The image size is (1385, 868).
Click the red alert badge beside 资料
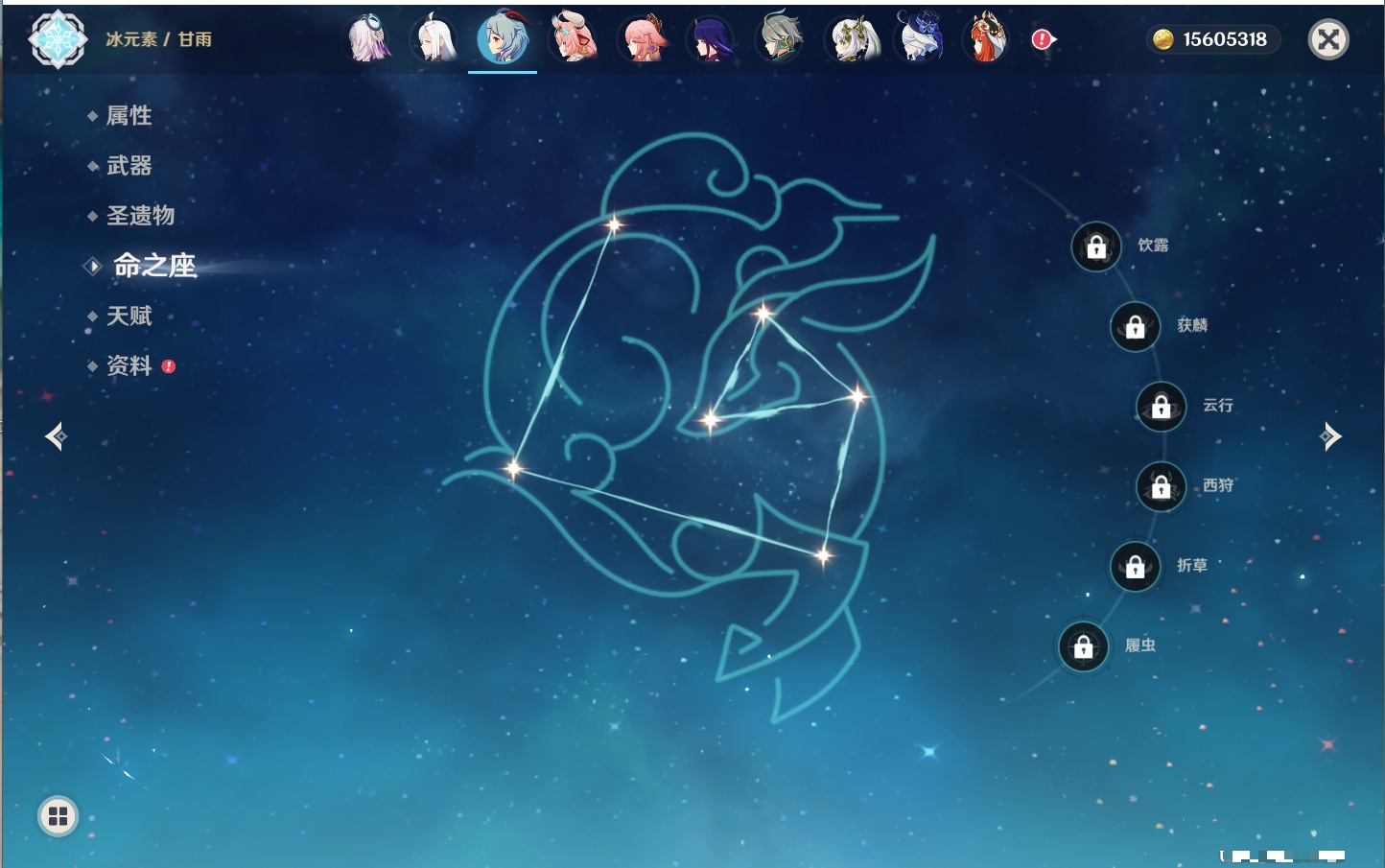pyautogui.click(x=169, y=366)
